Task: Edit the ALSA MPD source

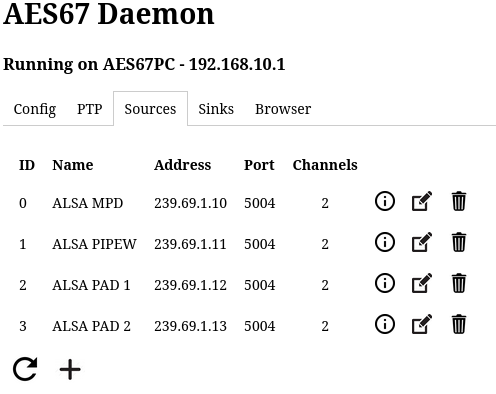Action: [x=422, y=201]
